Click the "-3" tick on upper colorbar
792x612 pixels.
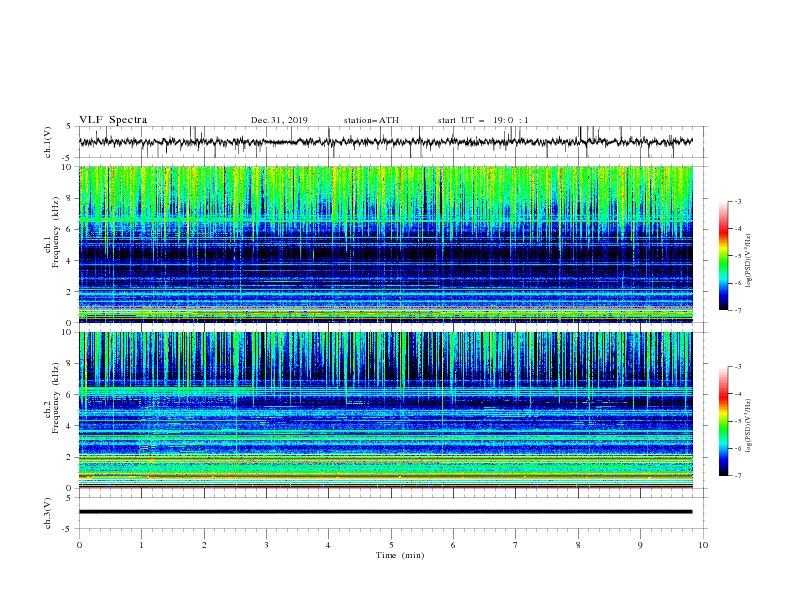point(738,201)
